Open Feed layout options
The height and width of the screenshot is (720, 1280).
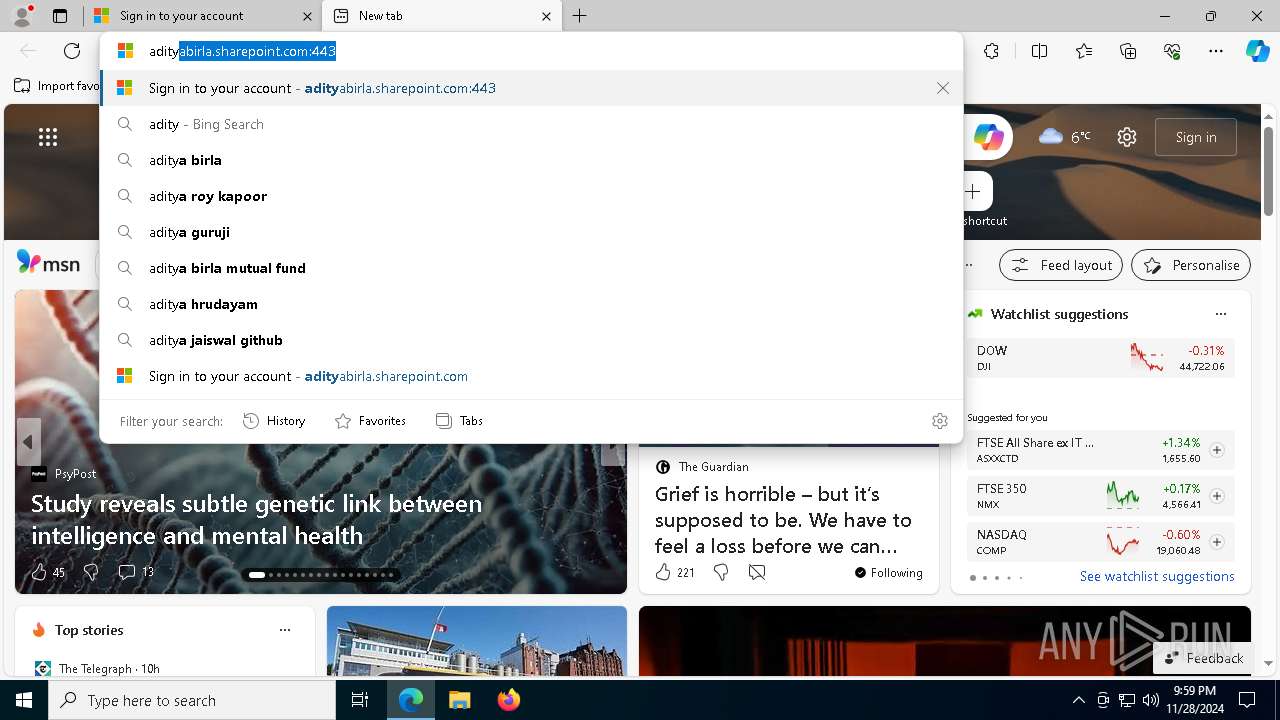1062,265
